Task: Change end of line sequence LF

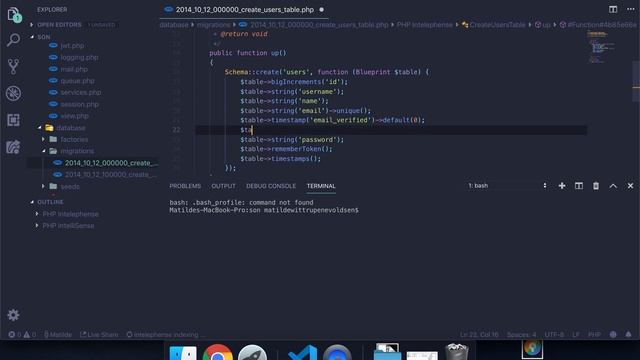Action: tap(576, 335)
